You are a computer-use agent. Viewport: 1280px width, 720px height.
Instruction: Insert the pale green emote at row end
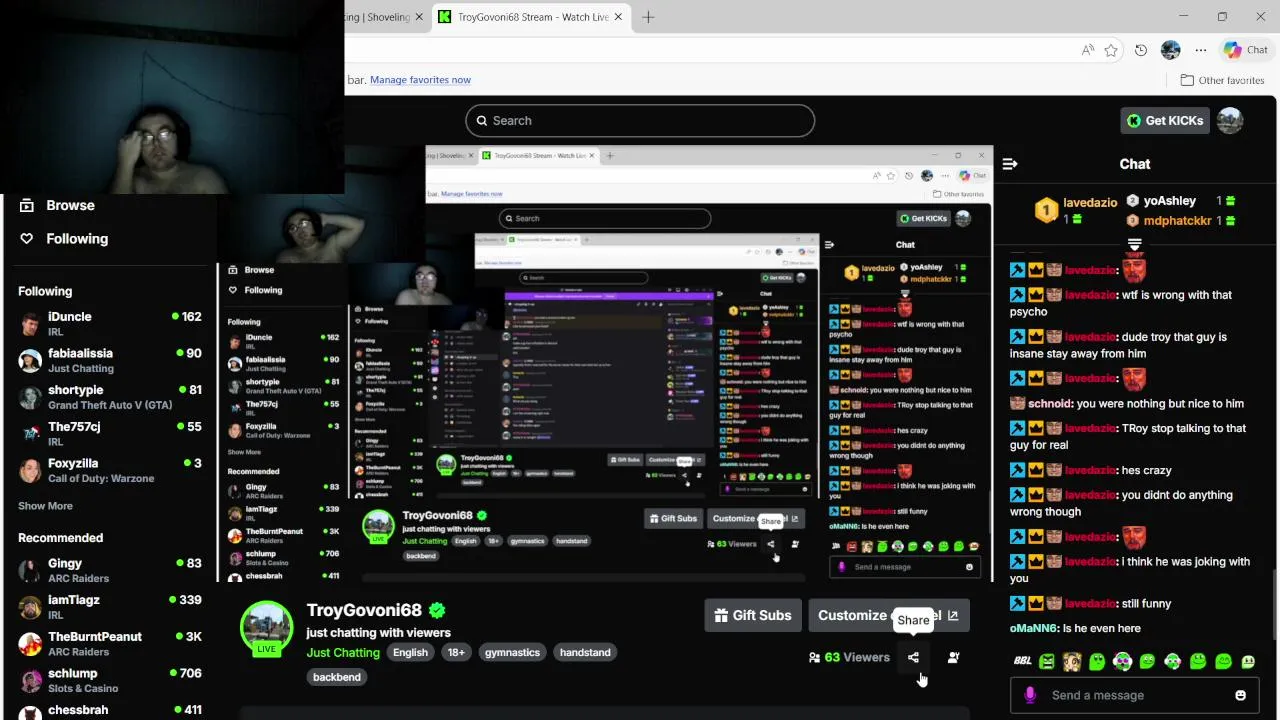tap(1248, 661)
